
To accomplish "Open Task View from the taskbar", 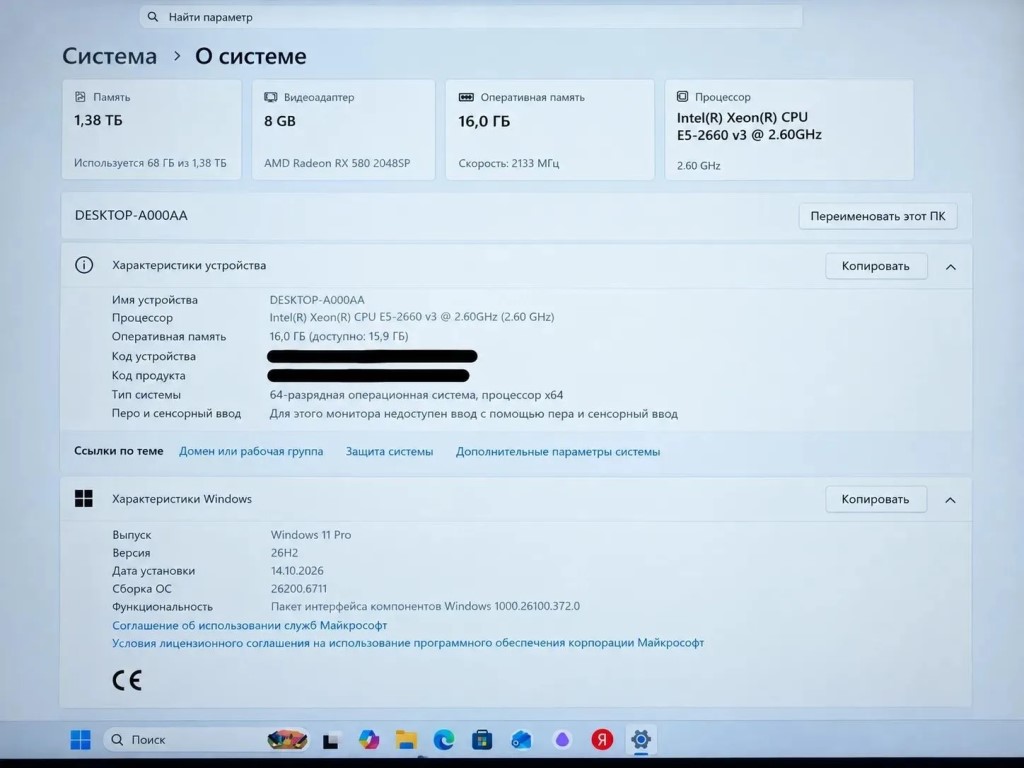I will coord(330,741).
